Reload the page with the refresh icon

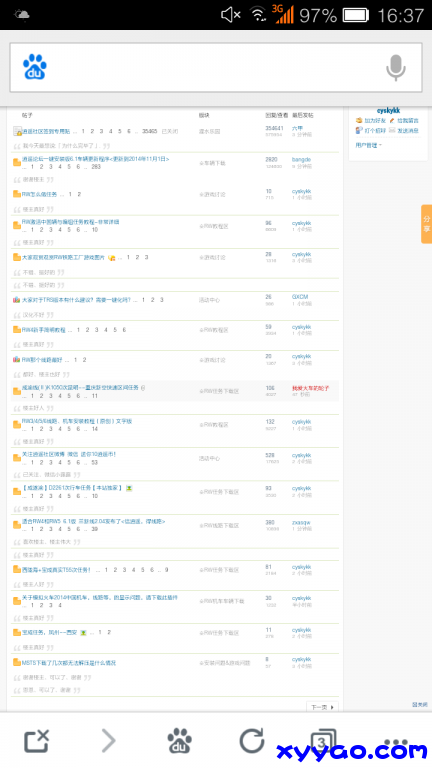coord(251,741)
